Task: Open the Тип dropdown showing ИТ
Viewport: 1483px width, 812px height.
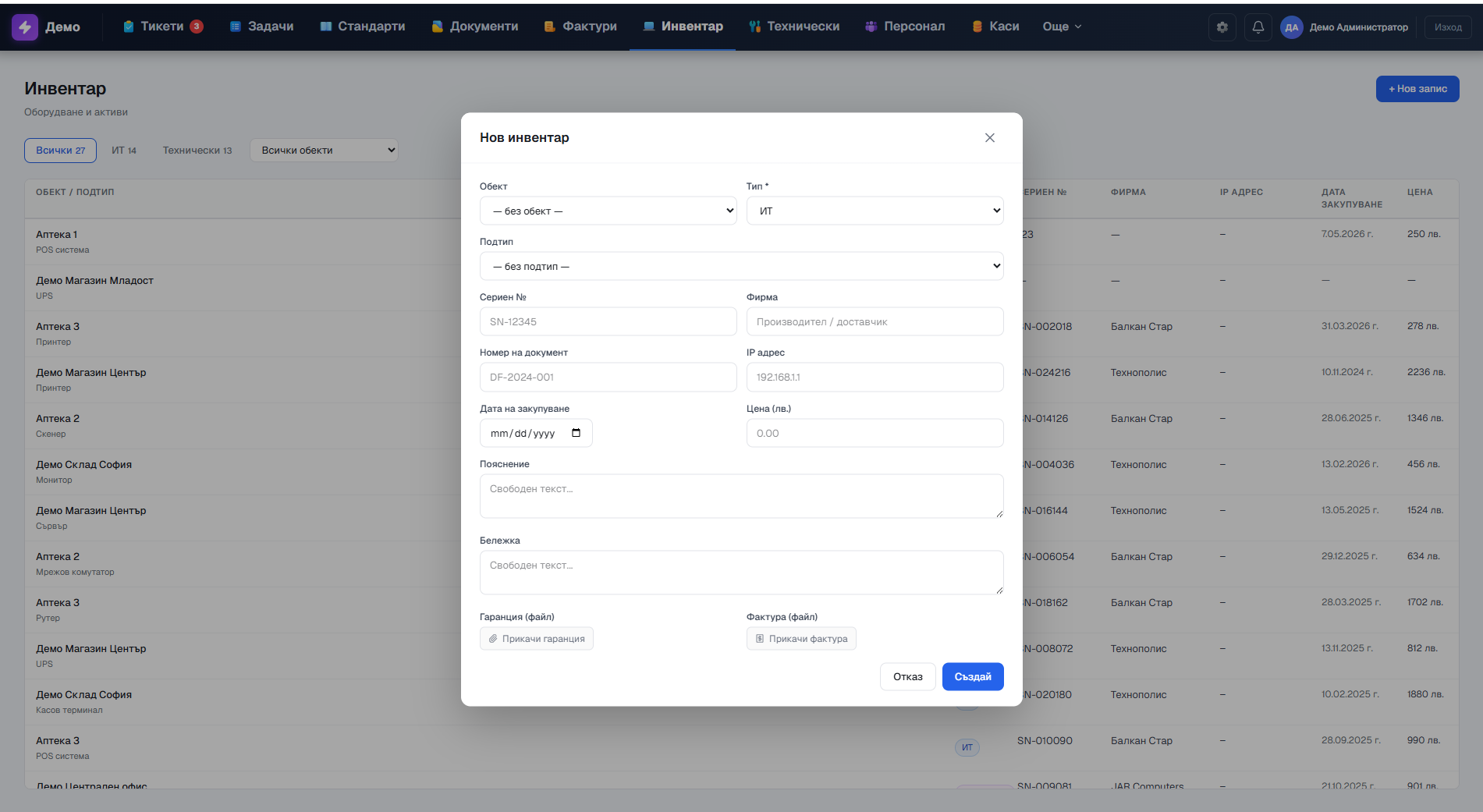Action: coord(875,211)
